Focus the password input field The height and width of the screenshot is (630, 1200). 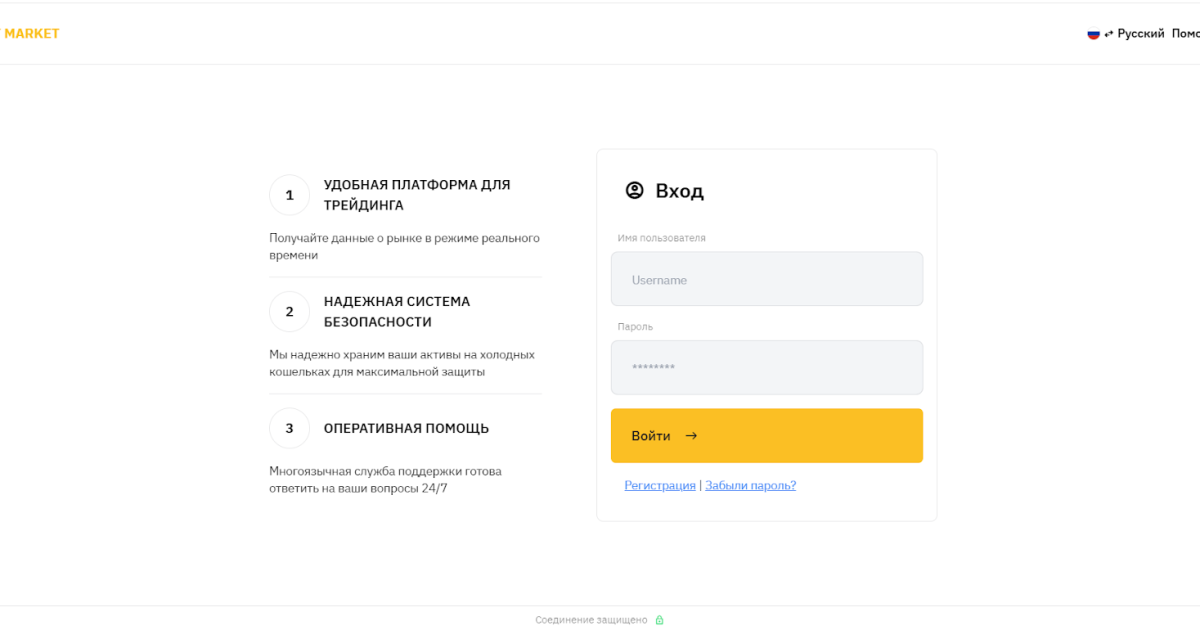point(767,367)
